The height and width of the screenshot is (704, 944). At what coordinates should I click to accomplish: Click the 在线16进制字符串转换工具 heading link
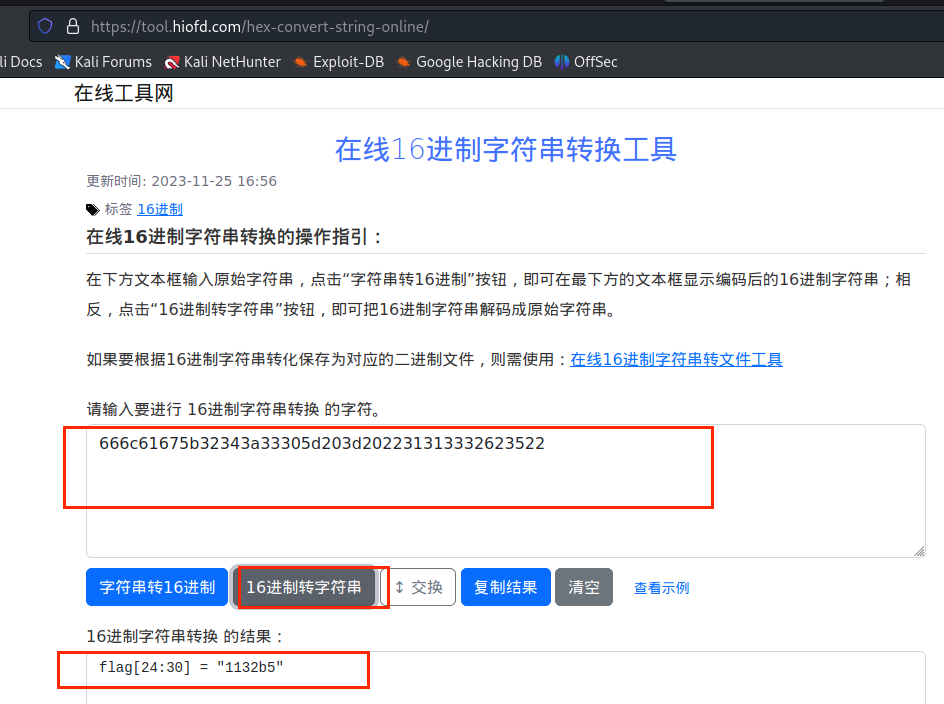[506, 149]
